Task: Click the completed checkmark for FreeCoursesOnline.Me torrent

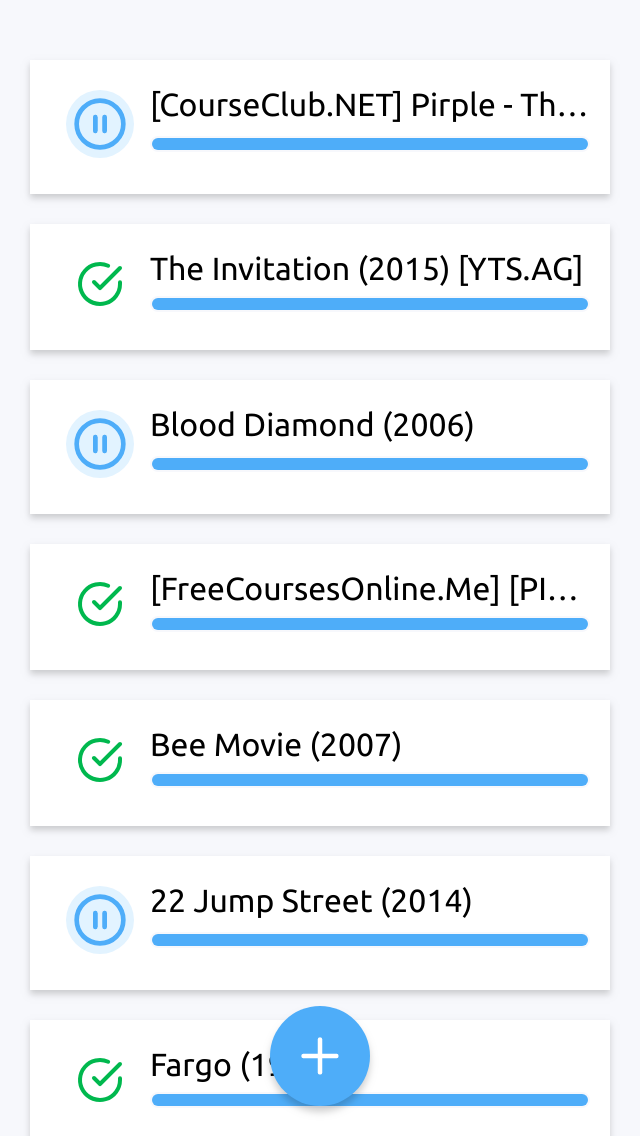Action: coord(100,604)
